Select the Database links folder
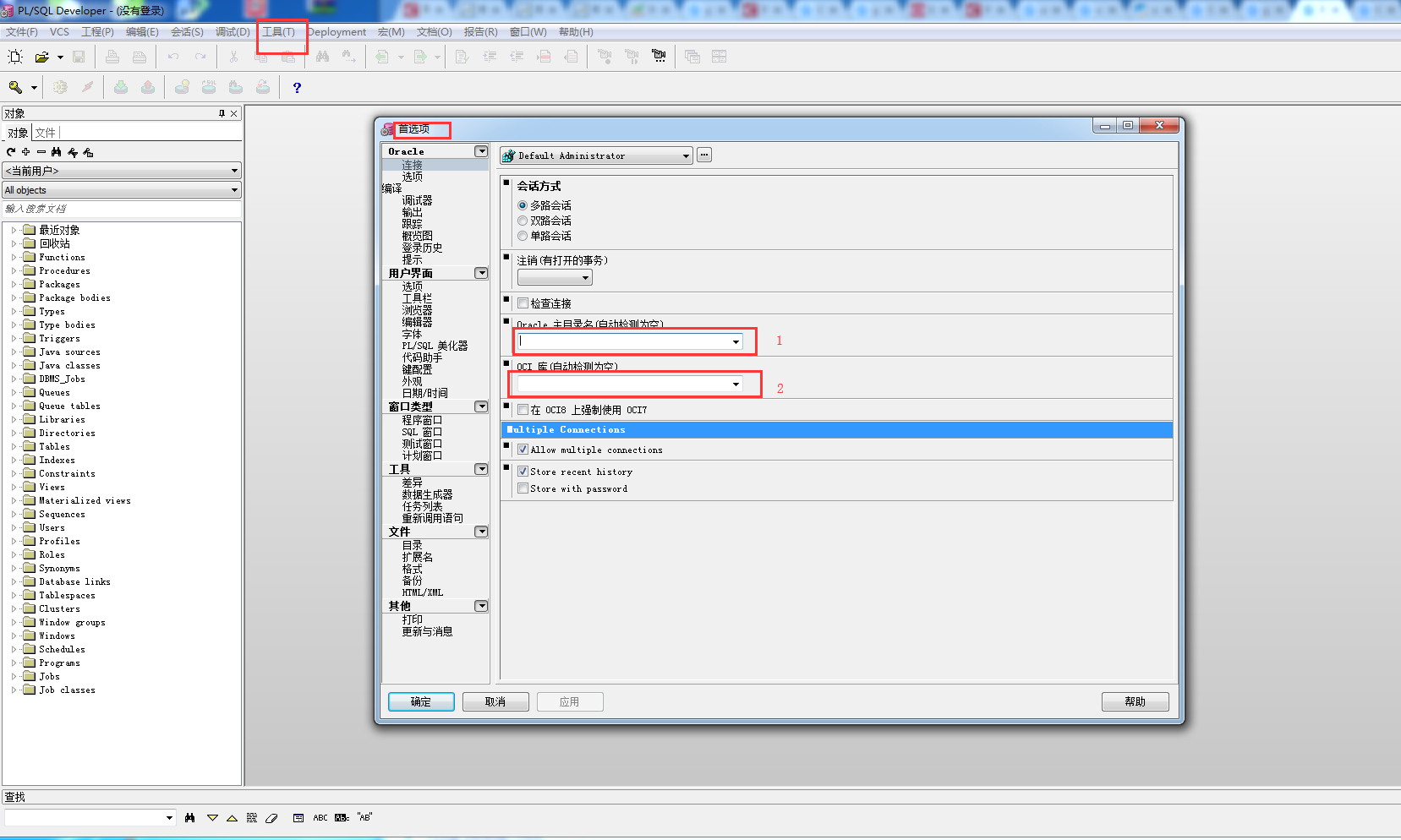1401x840 pixels. coord(74,581)
